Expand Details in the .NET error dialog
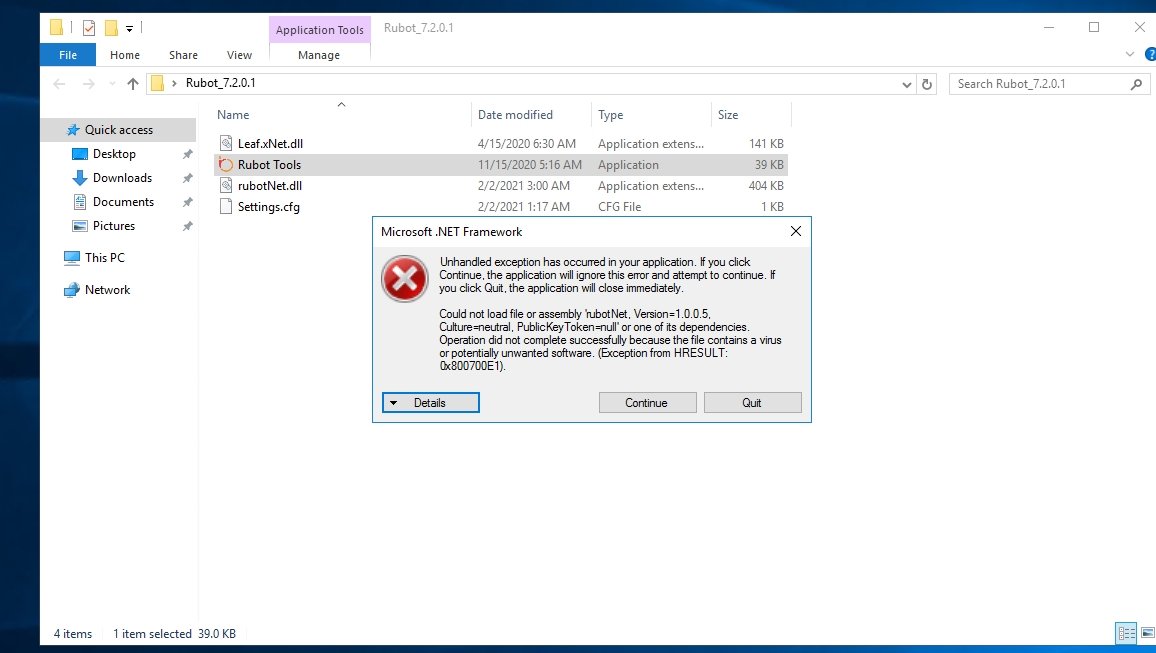 coord(430,403)
